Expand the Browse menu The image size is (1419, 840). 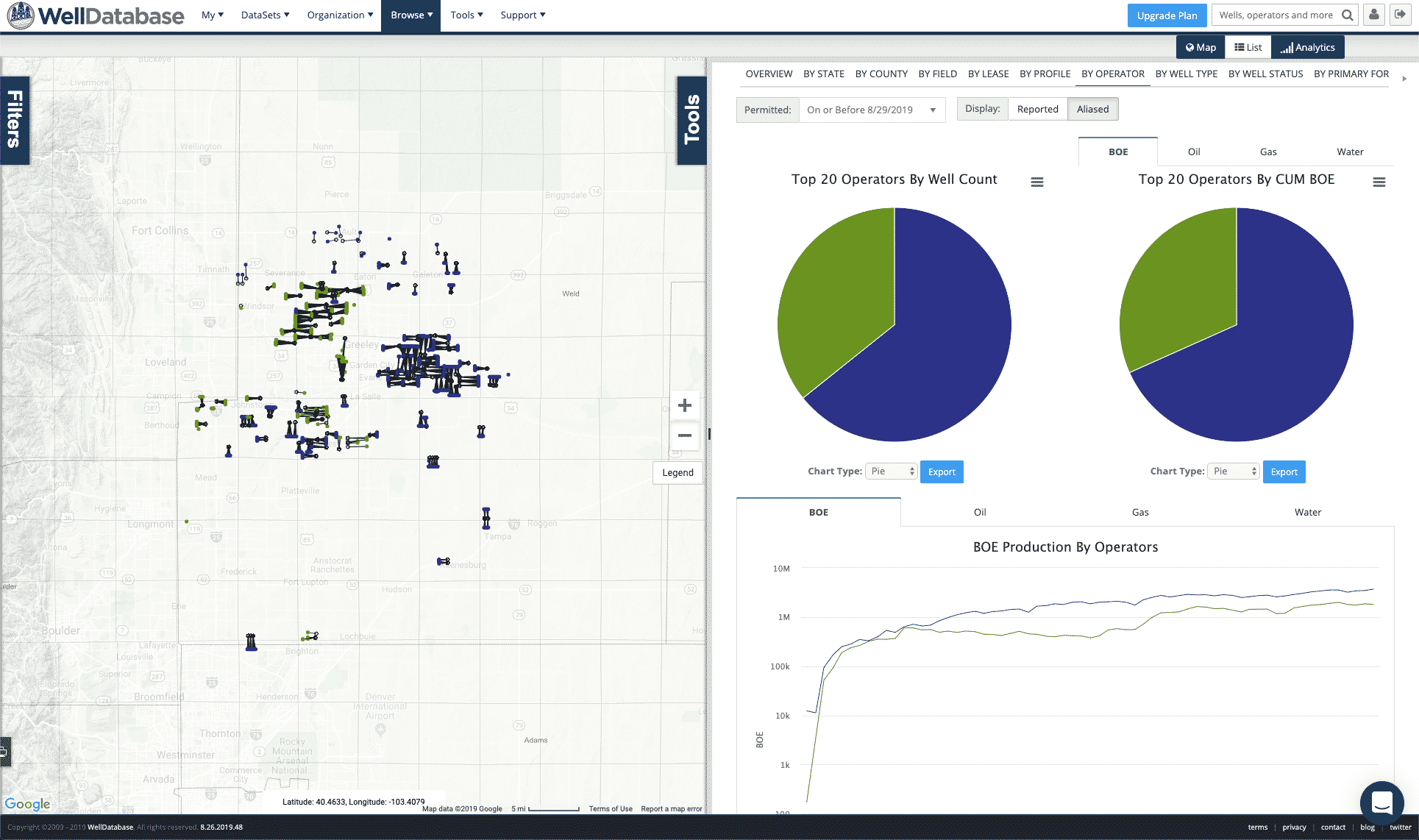pyautogui.click(x=410, y=15)
